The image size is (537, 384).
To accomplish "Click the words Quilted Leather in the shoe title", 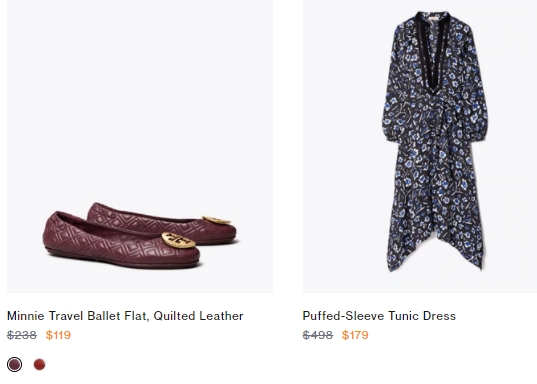I will coord(198,315).
